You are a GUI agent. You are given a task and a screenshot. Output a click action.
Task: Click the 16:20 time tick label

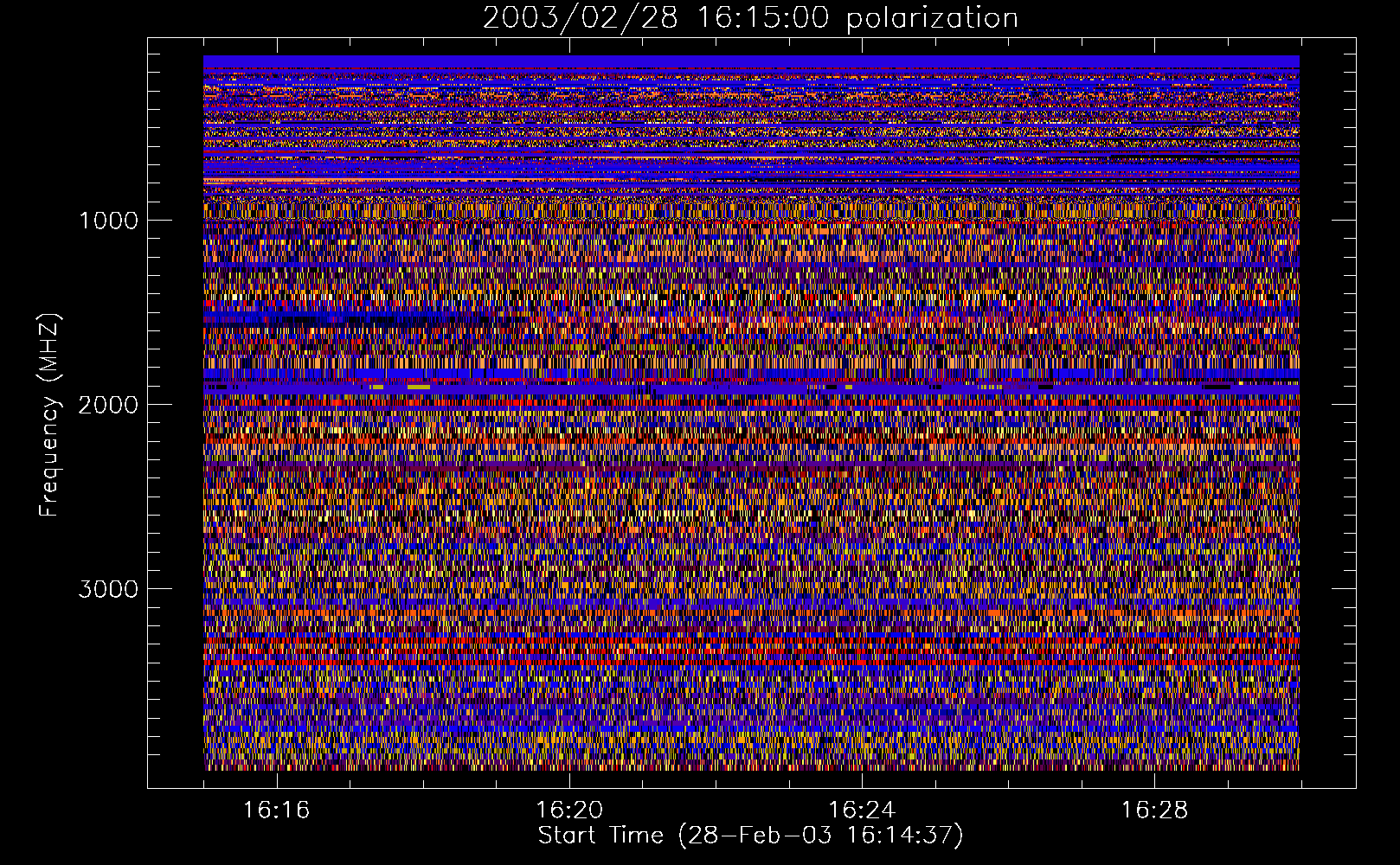568,811
